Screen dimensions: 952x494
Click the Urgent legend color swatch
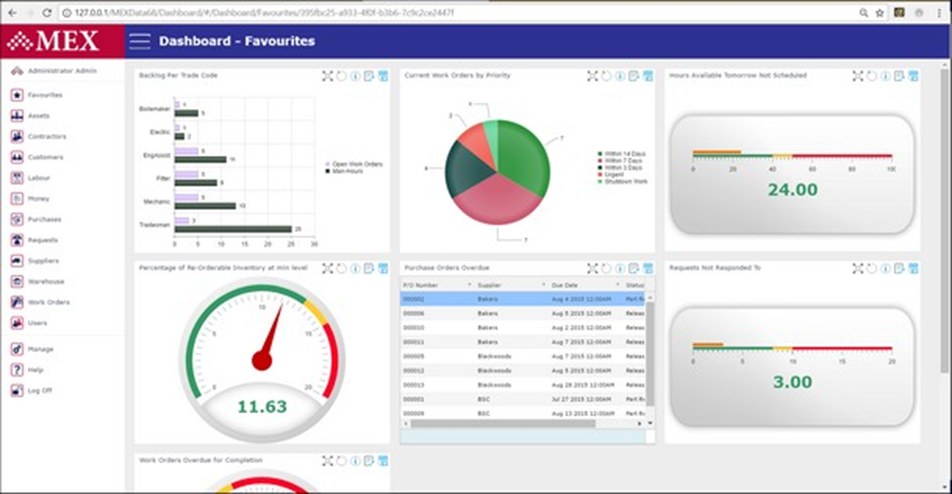pos(597,174)
